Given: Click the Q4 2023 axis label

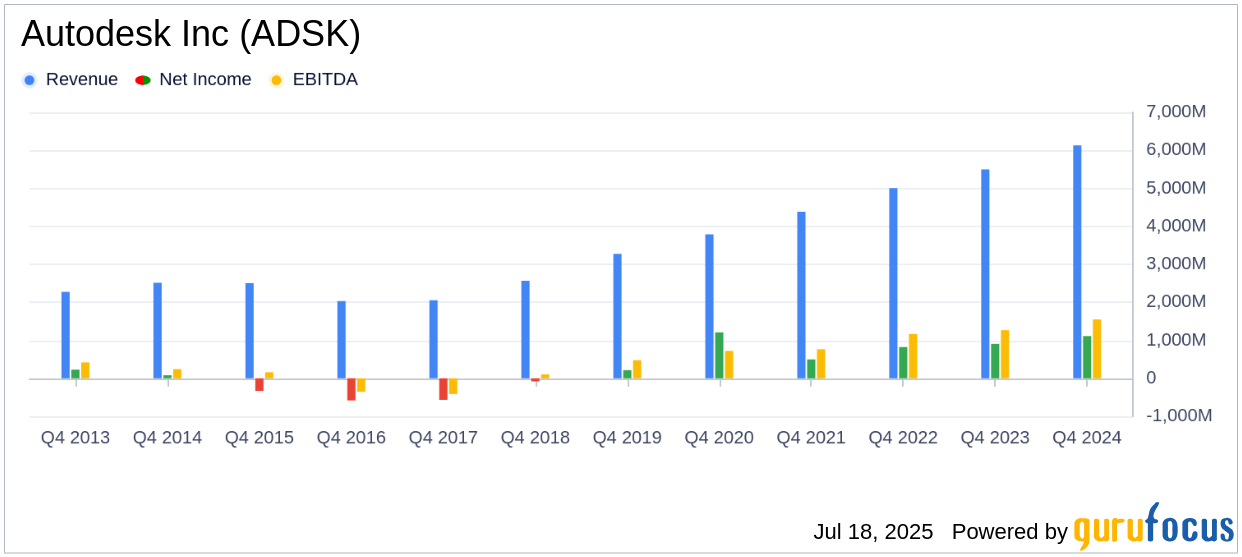Looking at the screenshot, I should (x=995, y=438).
